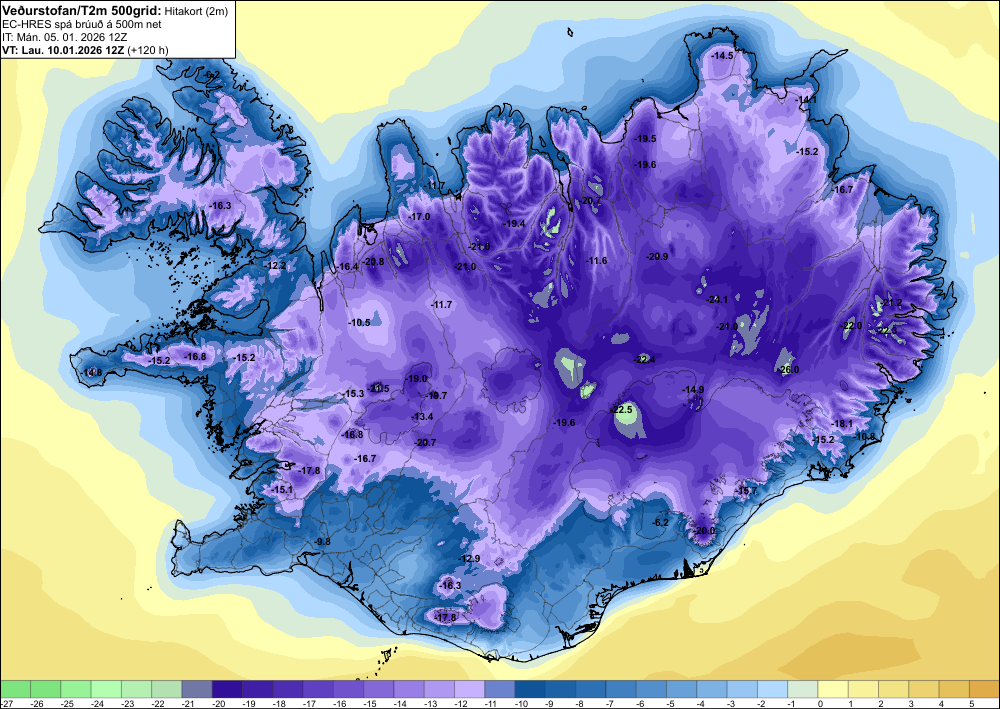This screenshot has width=1000, height=709.
Task: Click the -15.7 temperature value
Action: pos(746,490)
